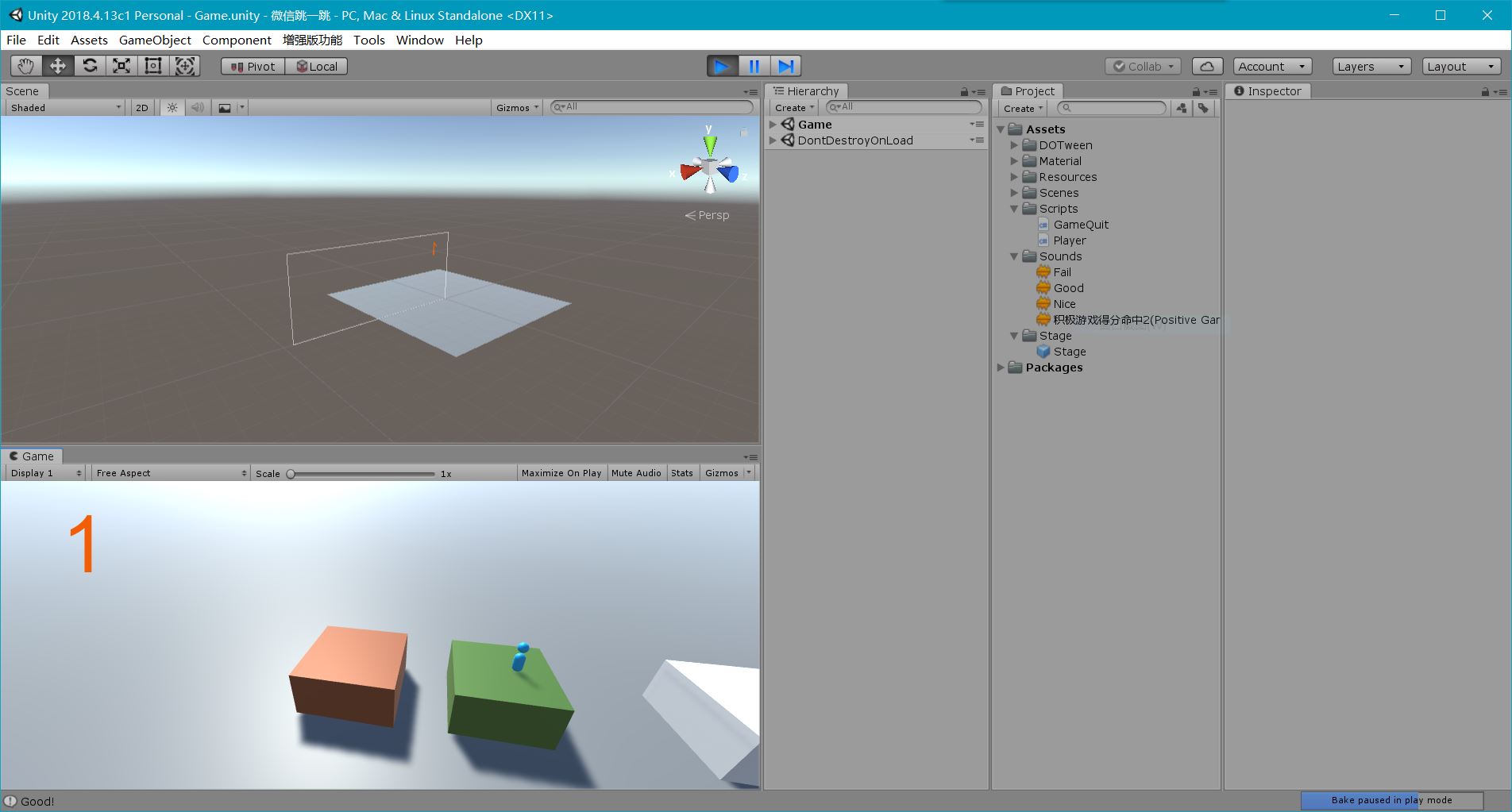Toggle 2D scene view mode

[x=142, y=108]
